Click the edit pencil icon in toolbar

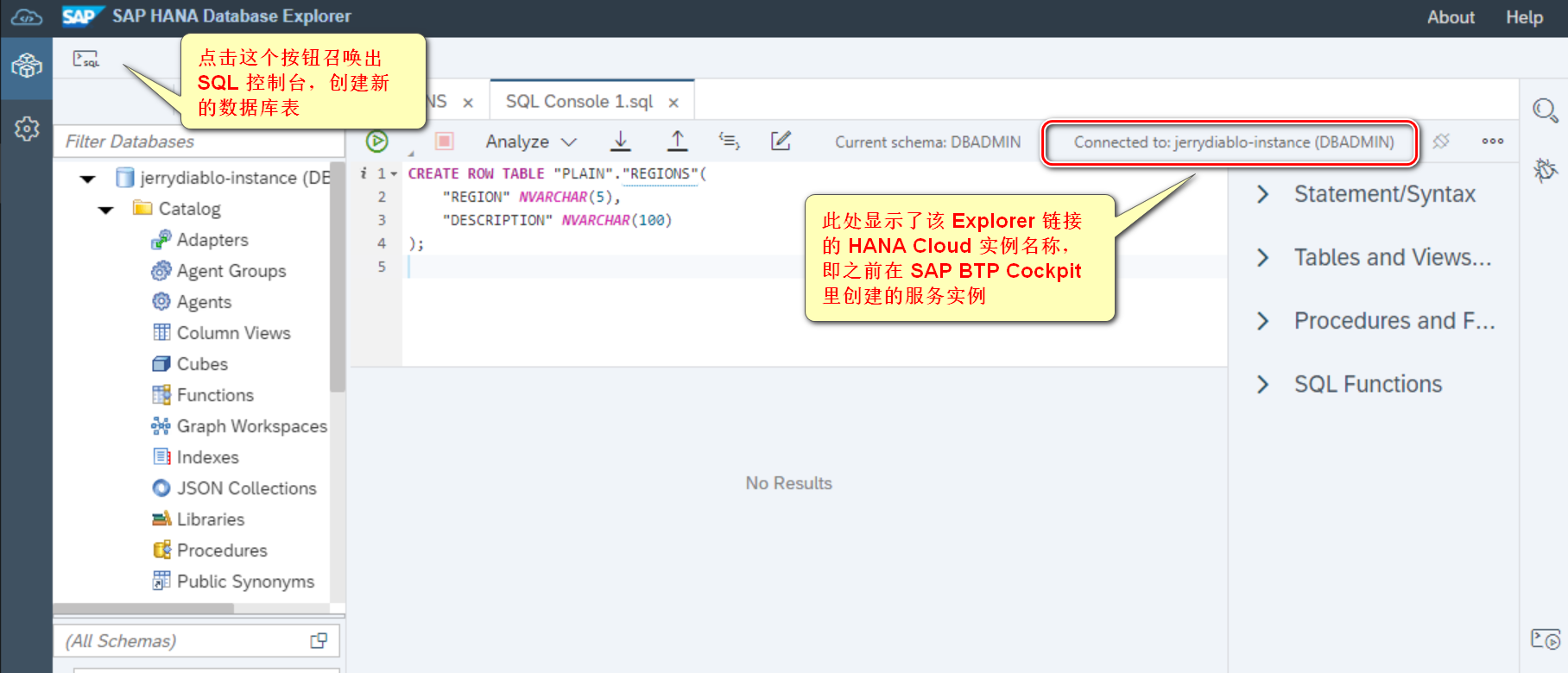pos(781,141)
